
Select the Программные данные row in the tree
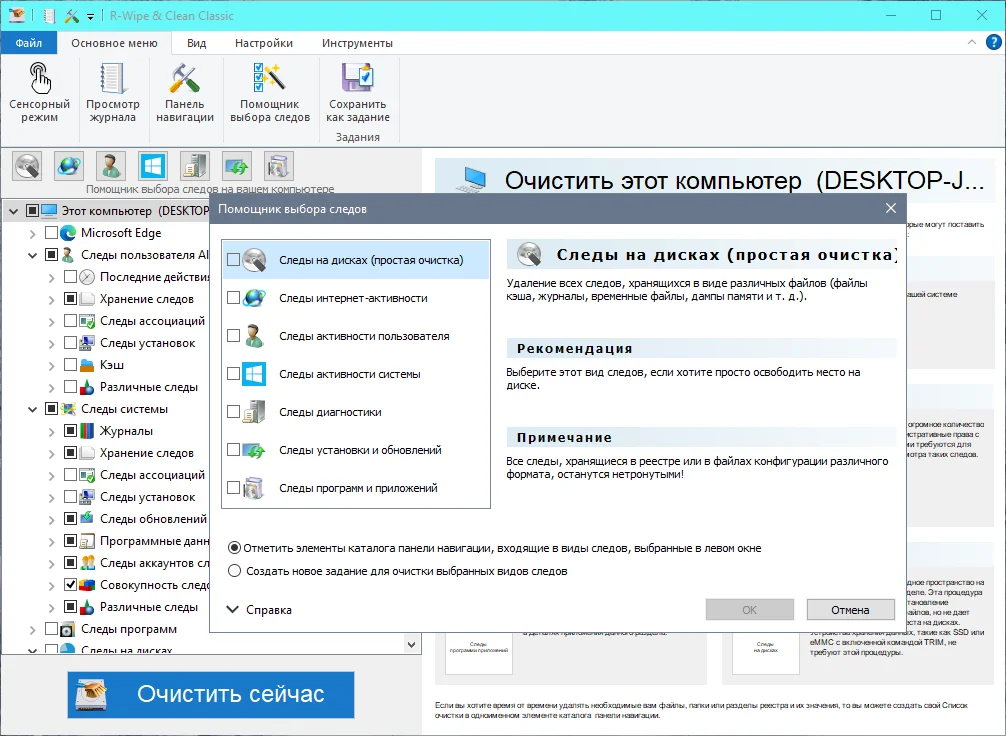(x=154, y=541)
